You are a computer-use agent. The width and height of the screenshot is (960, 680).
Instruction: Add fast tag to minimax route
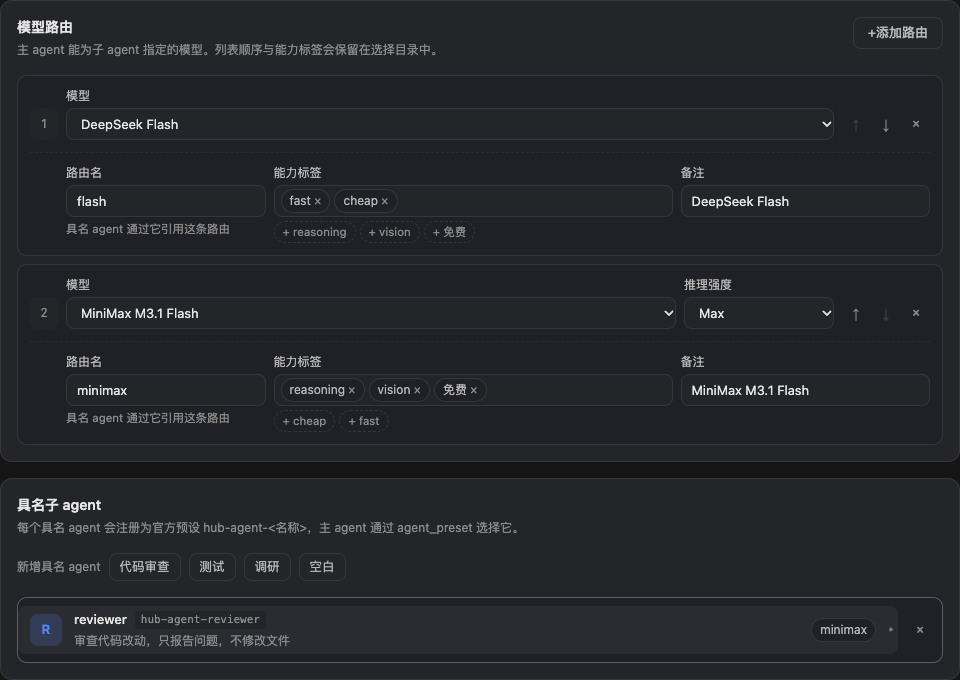[364, 421]
